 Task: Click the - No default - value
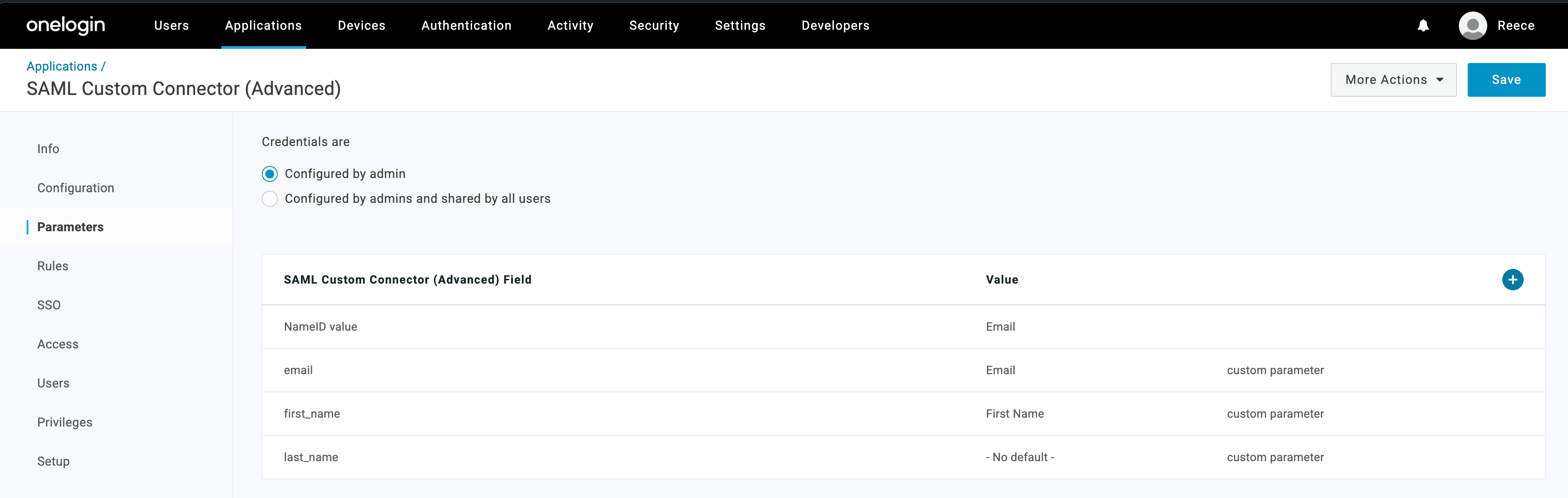(1020, 457)
